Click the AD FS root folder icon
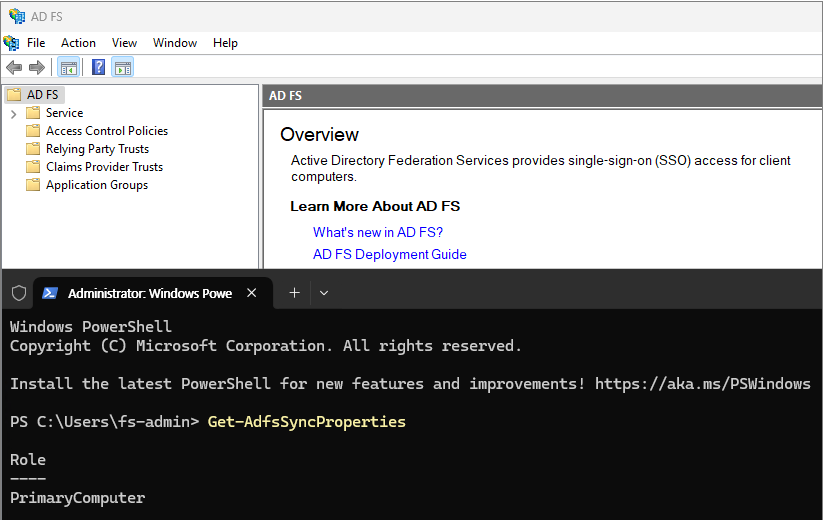This screenshot has width=823, height=520. point(14,94)
